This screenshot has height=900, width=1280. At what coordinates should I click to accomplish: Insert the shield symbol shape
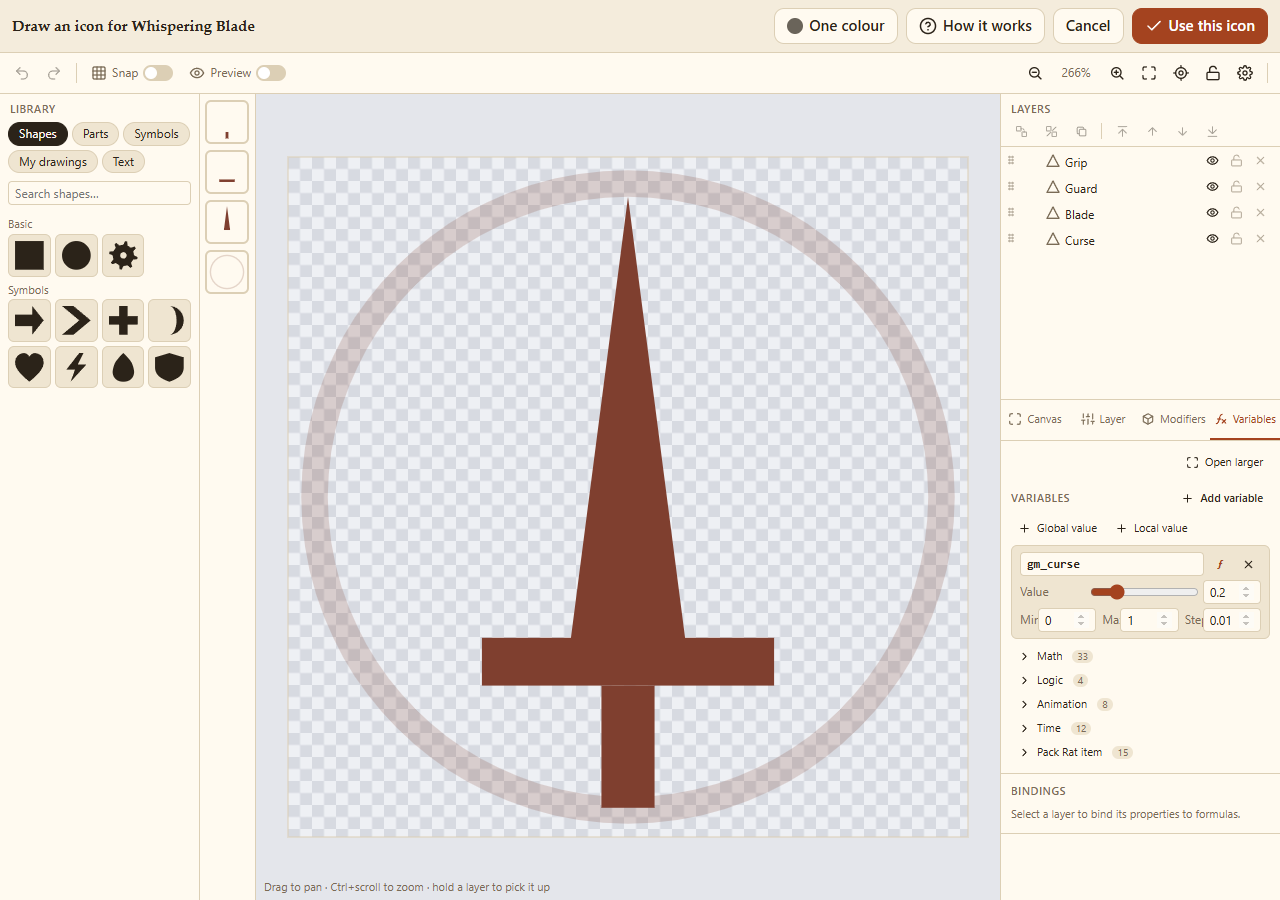point(170,367)
